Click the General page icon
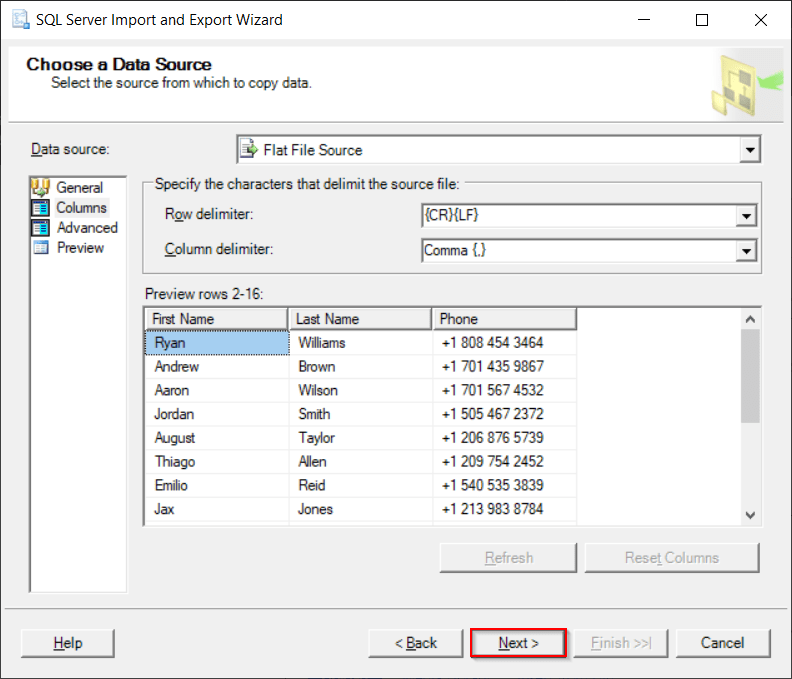The image size is (792, 679). tap(40, 187)
